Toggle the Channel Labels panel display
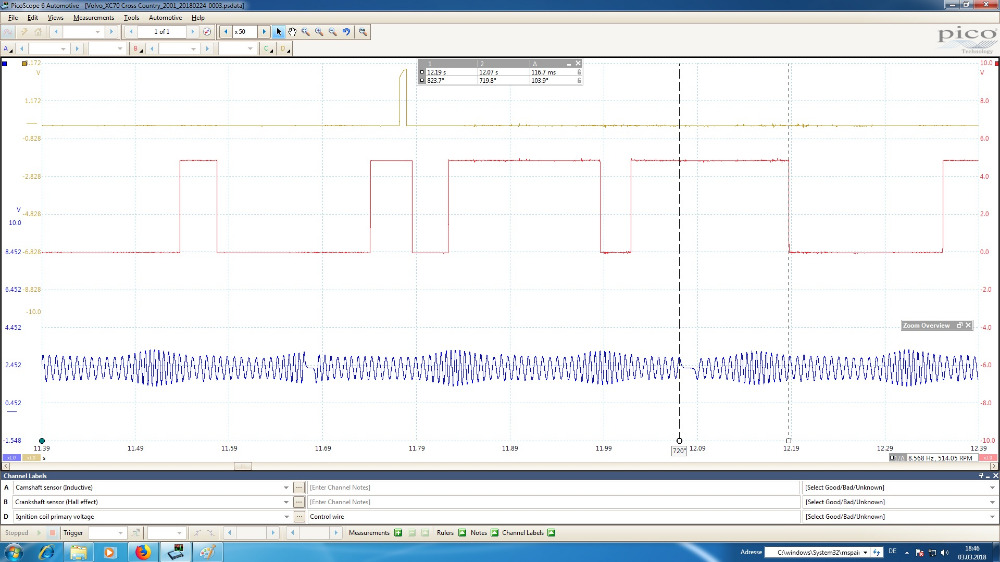Image resolution: width=1000 pixels, height=562 pixels. (550, 533)
